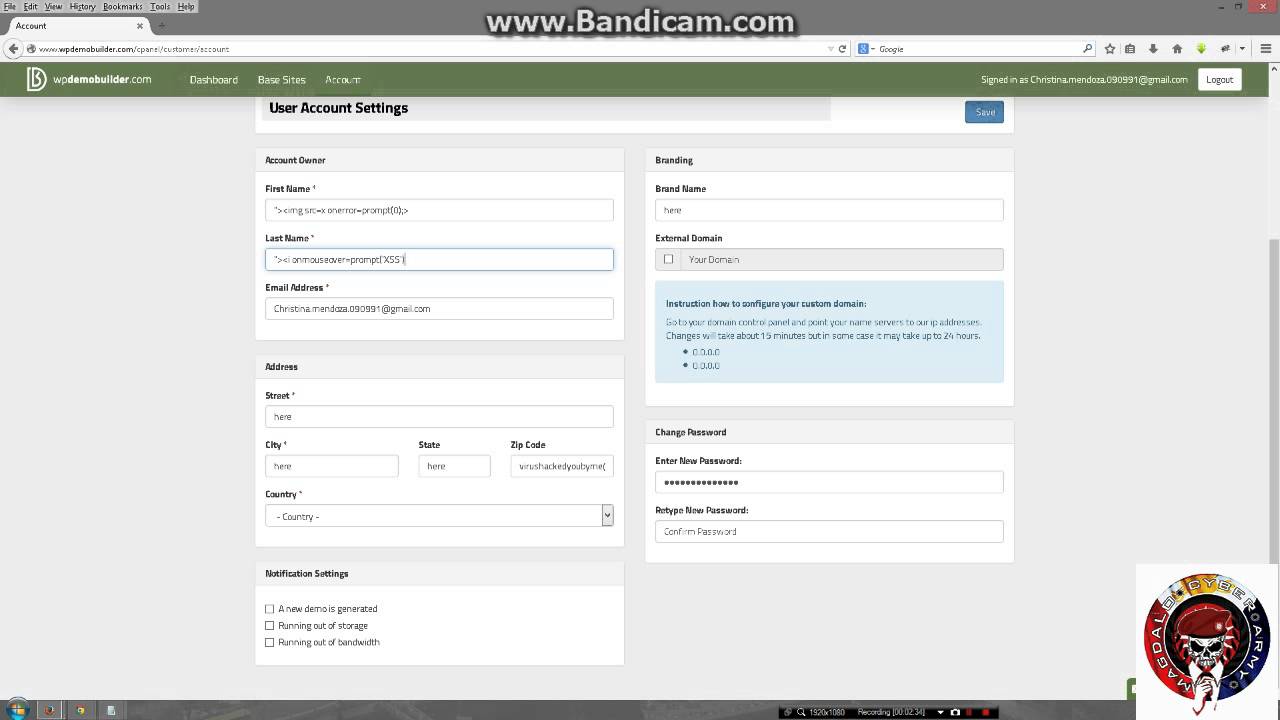
Task: Check 'Running out of storage' notification
Action: click(269, 625)
